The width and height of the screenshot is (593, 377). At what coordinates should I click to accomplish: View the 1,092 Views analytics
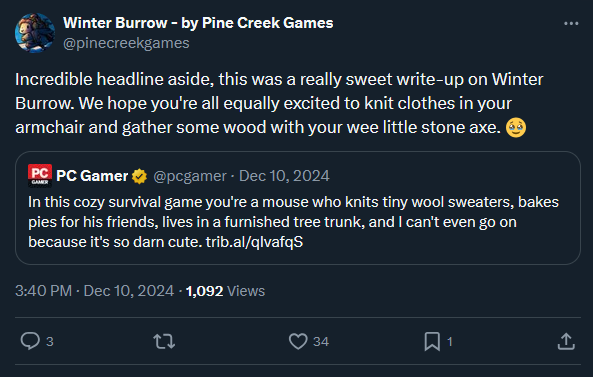225,291
